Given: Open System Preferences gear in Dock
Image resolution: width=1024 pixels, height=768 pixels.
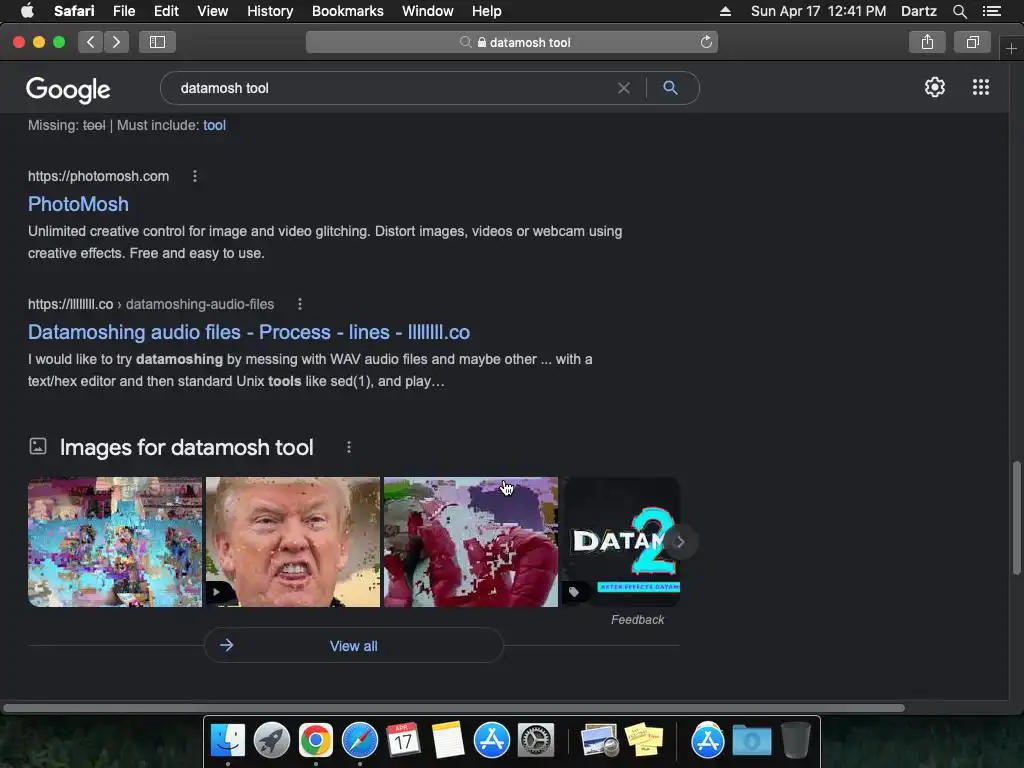Looking at the screenshot, I should tap(536, 741).
